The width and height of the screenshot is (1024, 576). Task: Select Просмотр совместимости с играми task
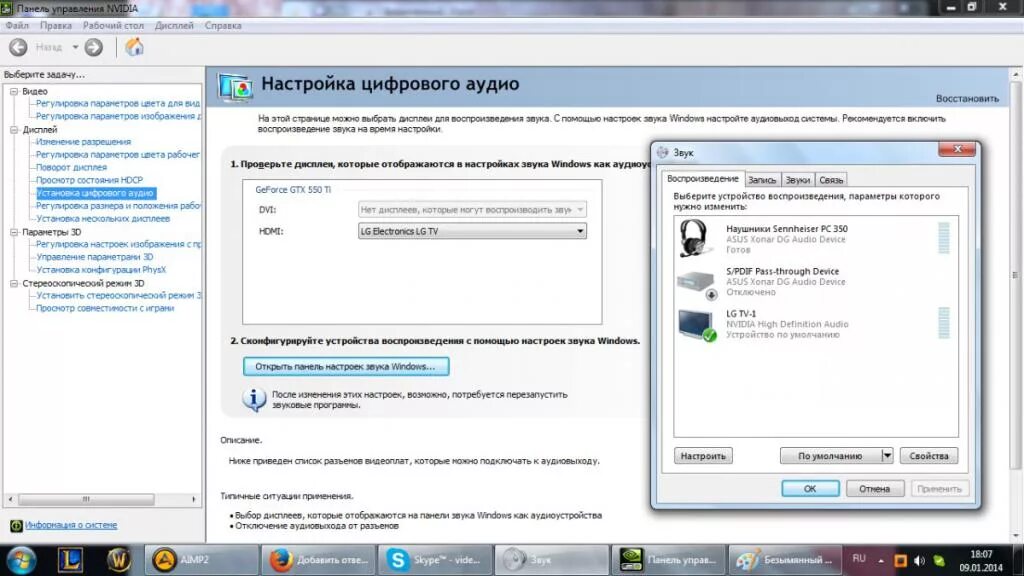[105, 308]
